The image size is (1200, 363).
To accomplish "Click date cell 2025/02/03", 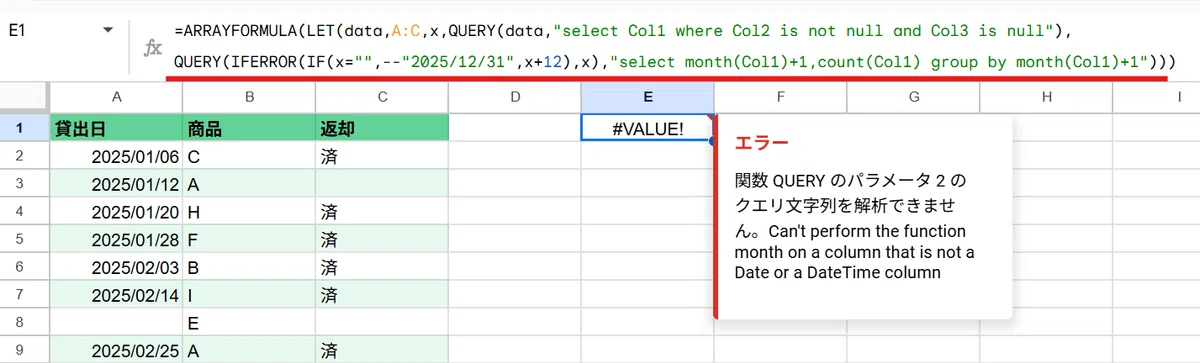I will (116, 268).
